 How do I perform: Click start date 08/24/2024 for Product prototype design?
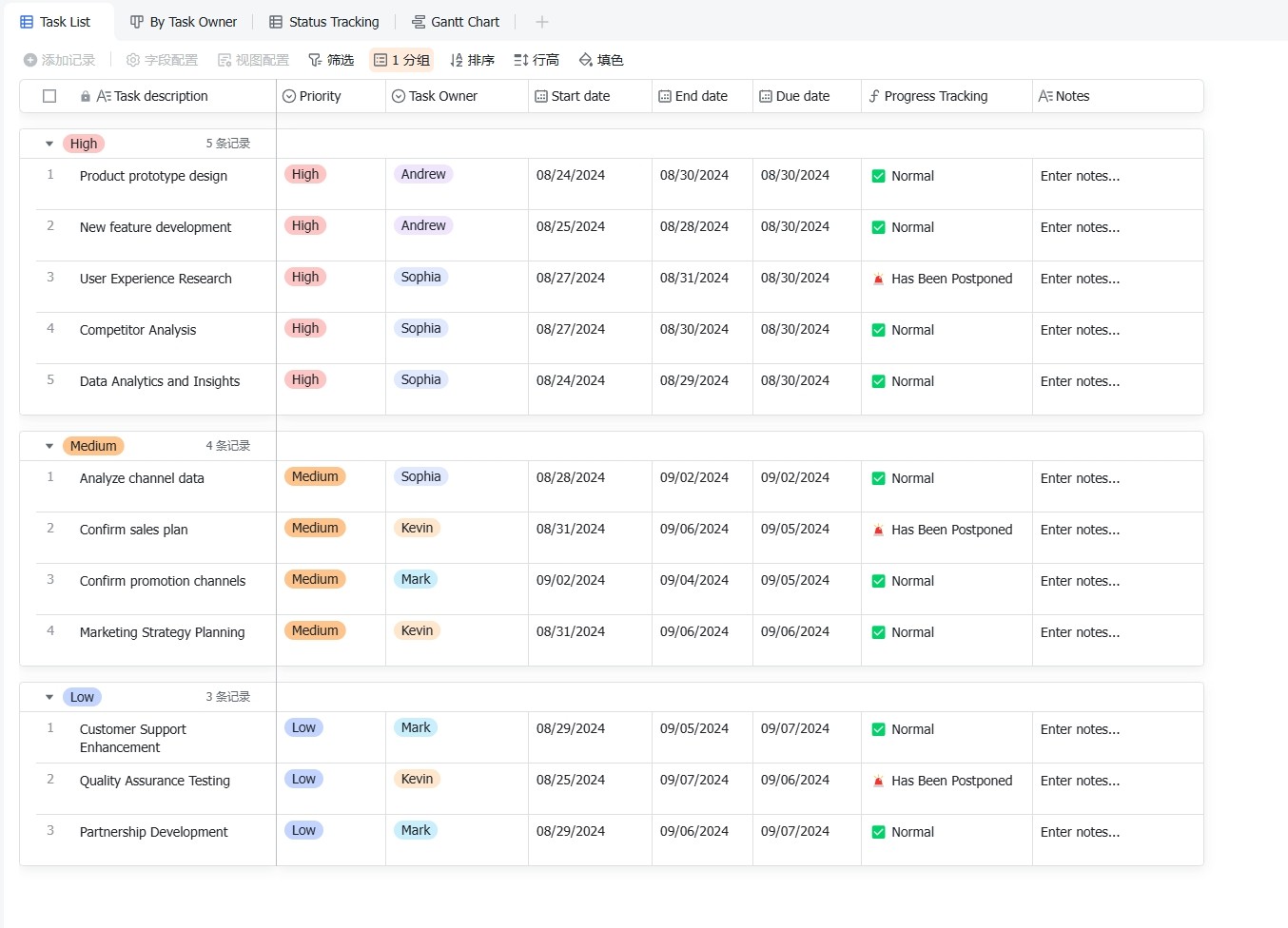click(571, 175)
